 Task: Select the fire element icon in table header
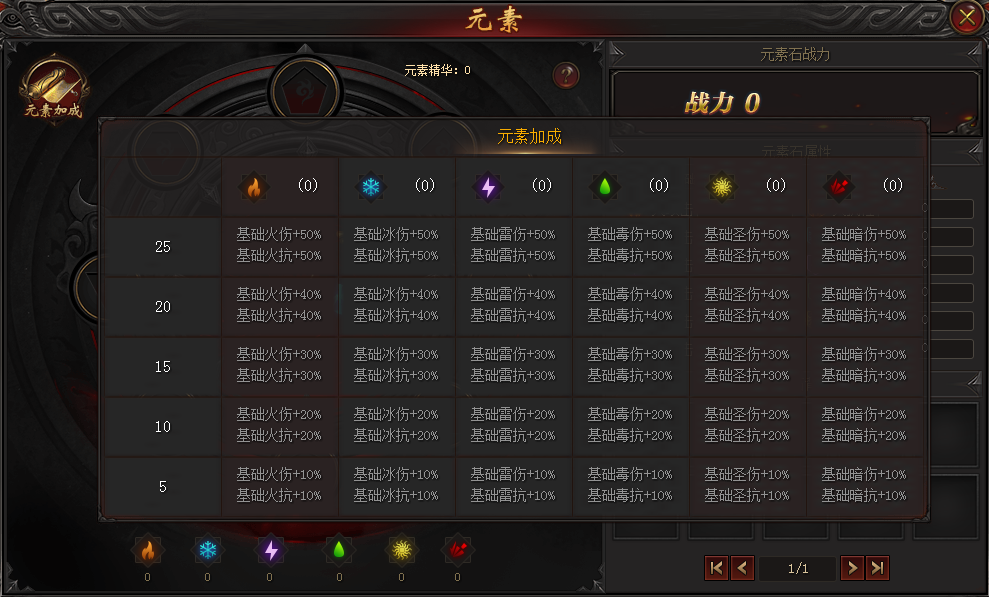[x=254, y=187]
